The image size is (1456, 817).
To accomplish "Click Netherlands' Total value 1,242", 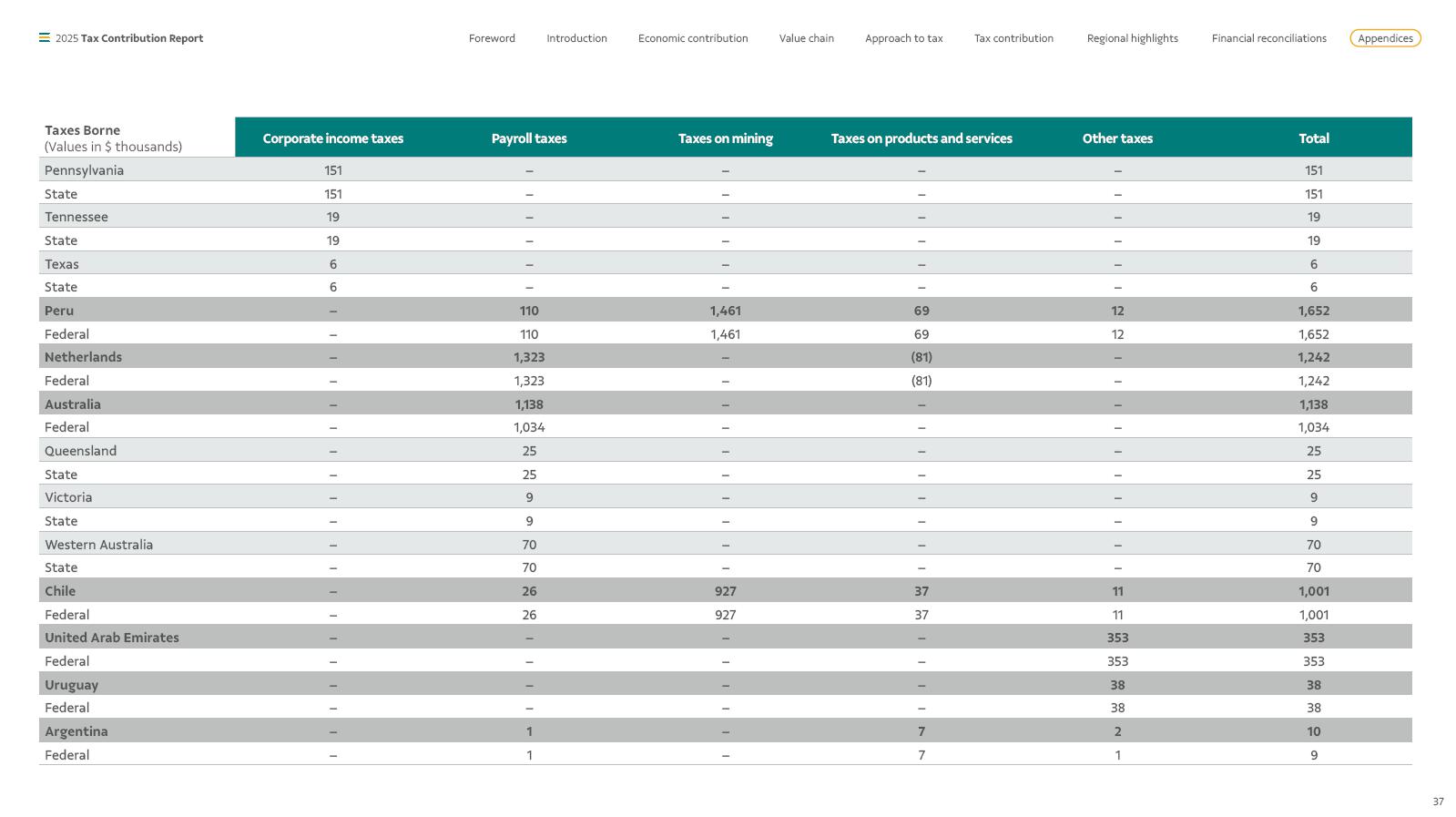I will [1313, 357].
